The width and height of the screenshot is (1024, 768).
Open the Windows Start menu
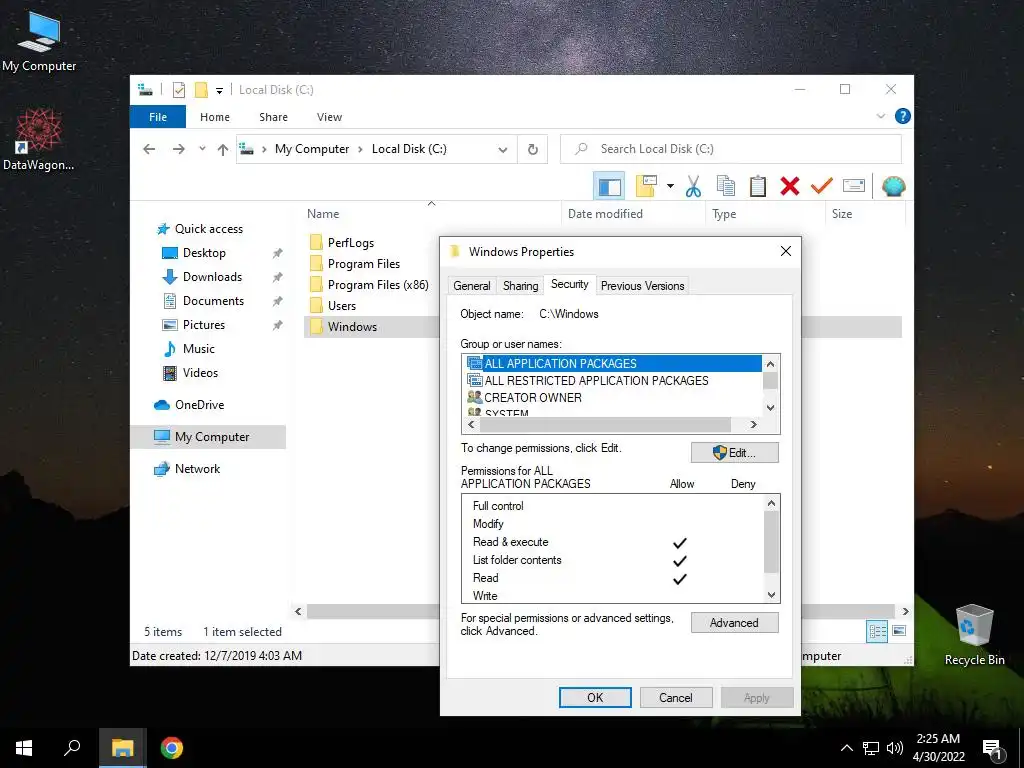(24, 748)
